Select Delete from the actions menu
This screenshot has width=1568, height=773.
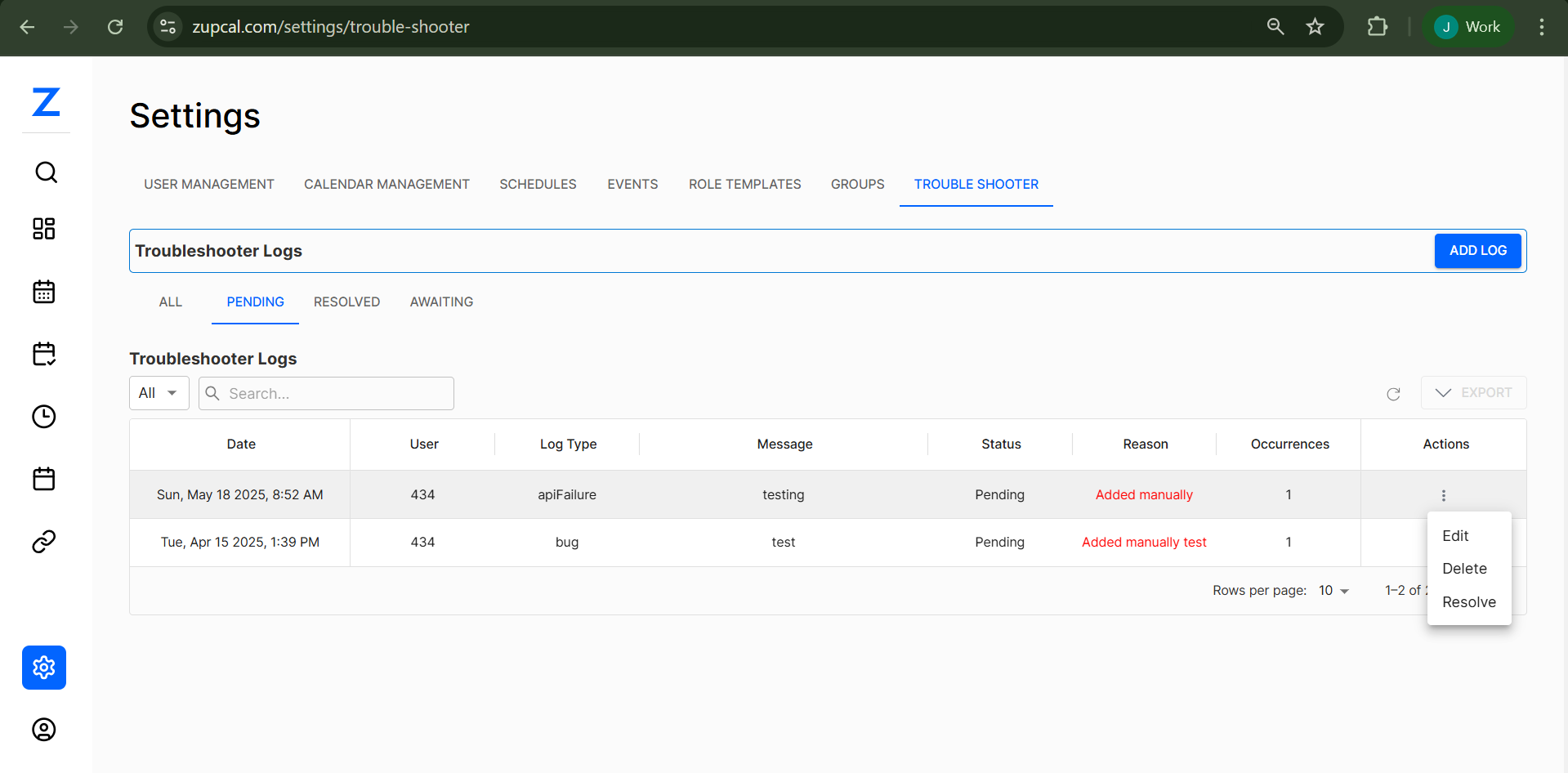click(1465, 568)
